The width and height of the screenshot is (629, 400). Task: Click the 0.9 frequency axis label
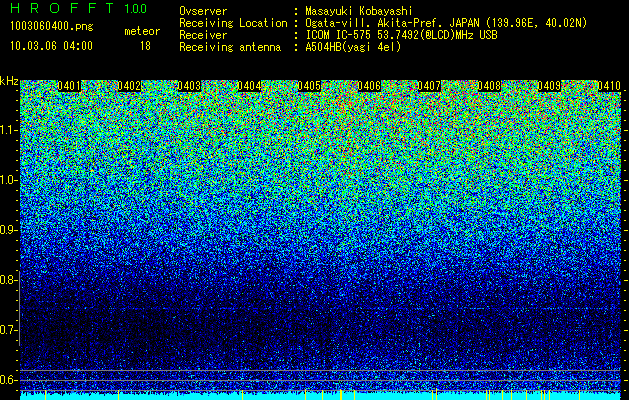[x=7, y=230]
